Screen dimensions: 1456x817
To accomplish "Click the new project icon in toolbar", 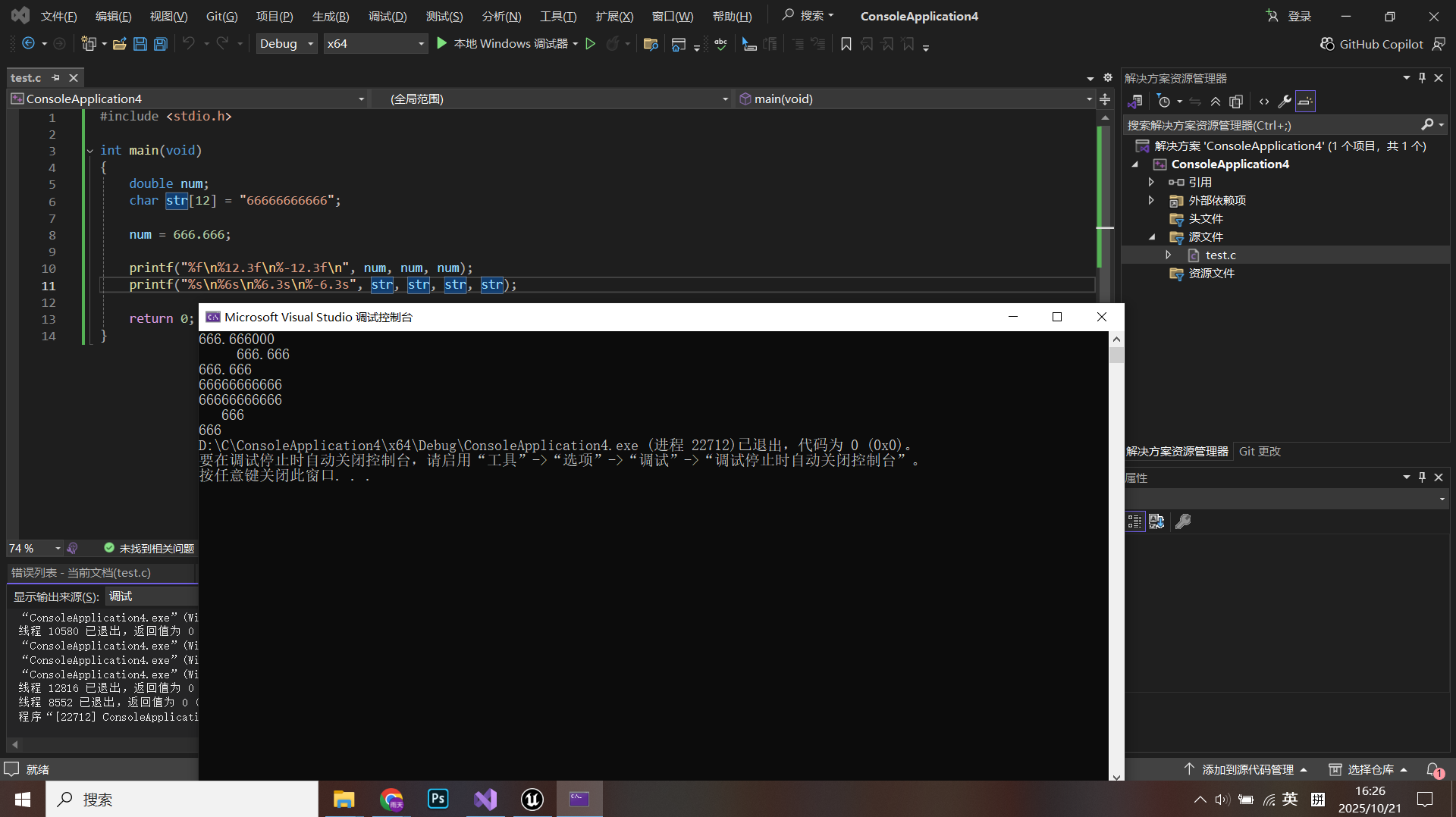I will (89, 44).
